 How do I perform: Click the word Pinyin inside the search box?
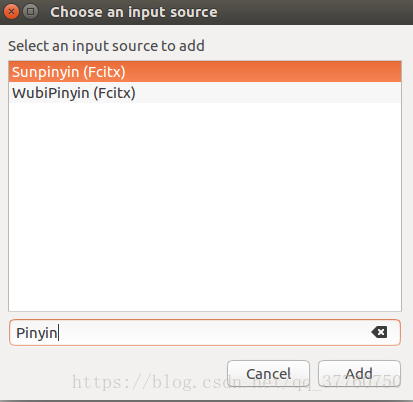37,333
